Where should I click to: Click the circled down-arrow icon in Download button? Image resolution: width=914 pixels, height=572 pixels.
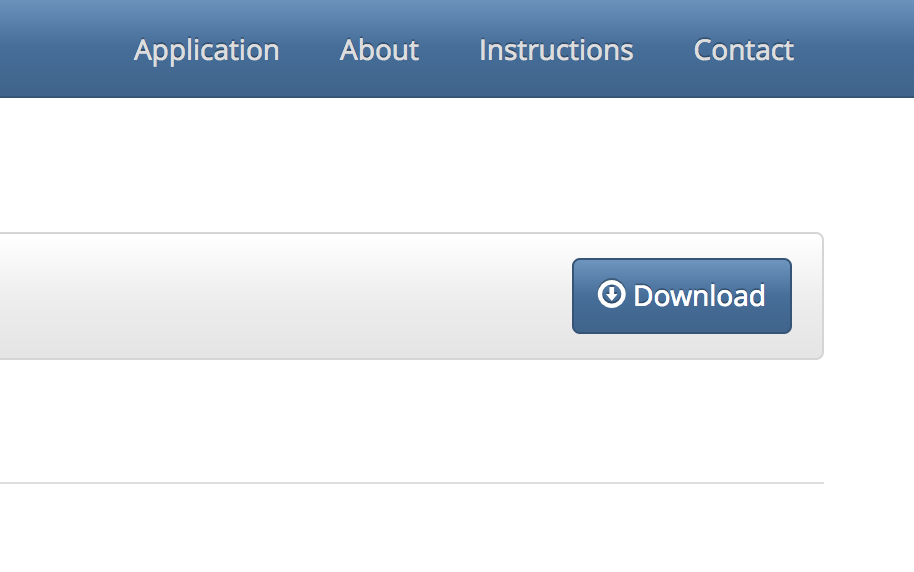point(611,294)
